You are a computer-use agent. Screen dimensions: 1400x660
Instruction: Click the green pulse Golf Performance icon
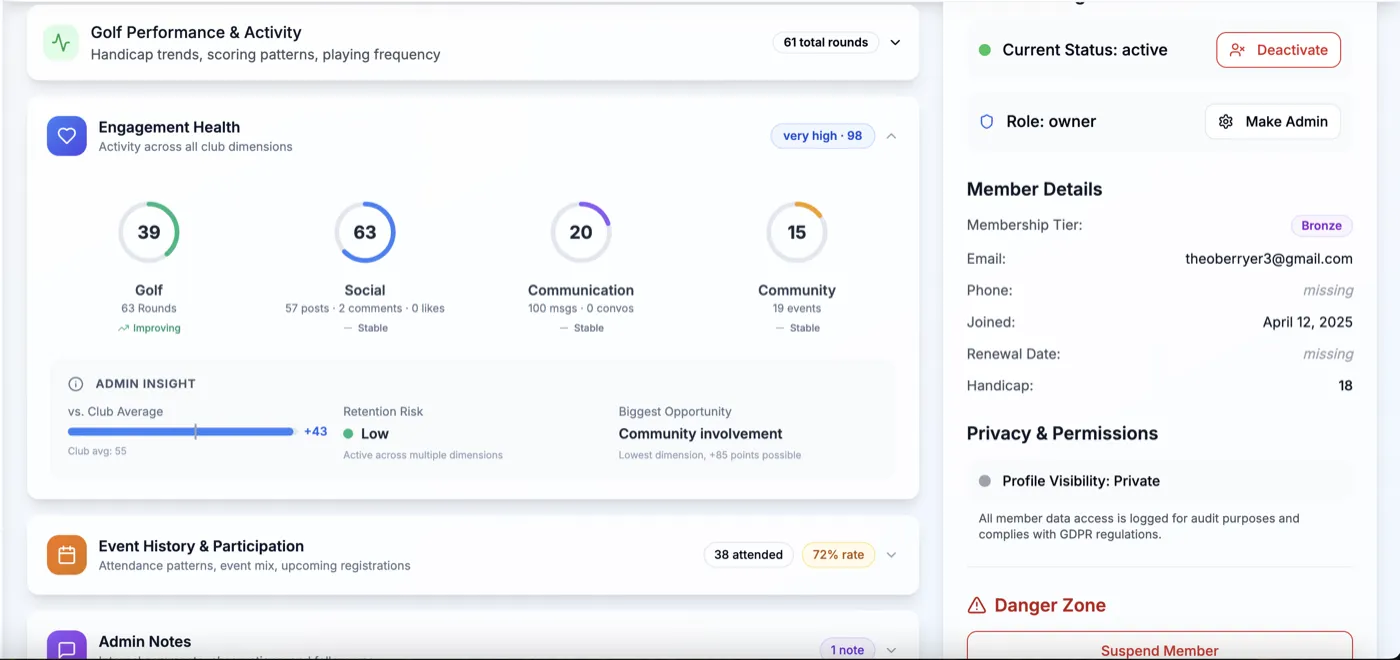click(61, 43)
